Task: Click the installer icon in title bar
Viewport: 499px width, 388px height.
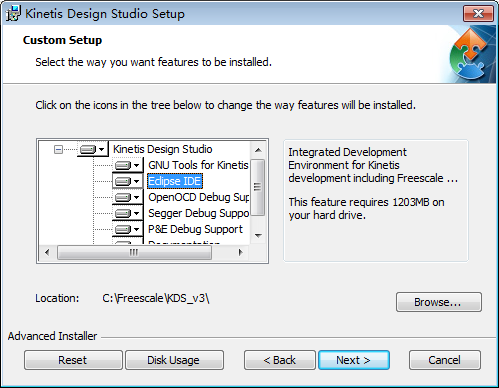Action: point(13,13)
